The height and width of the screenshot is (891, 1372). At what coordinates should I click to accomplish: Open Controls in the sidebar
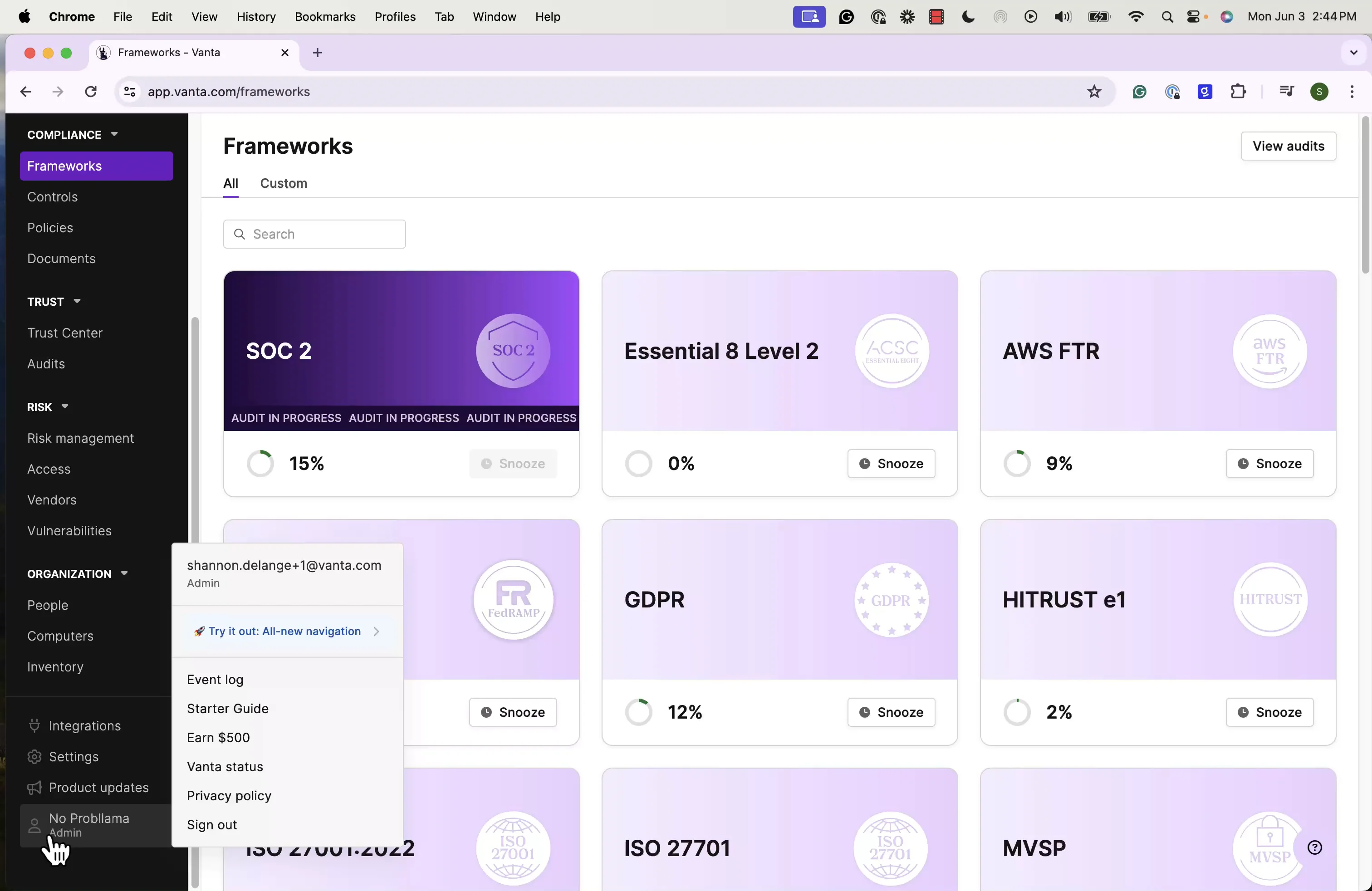[53, 197]
